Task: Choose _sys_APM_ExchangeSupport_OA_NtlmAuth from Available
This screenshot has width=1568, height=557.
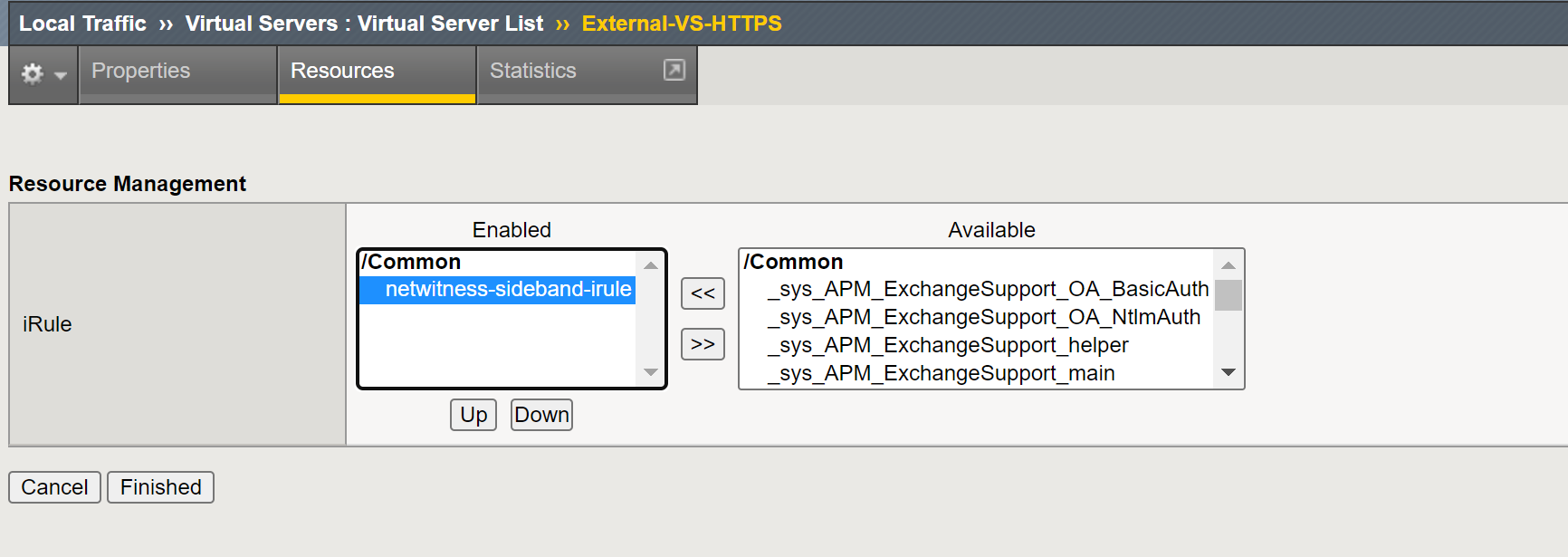Action: click(x=983, y=317)
